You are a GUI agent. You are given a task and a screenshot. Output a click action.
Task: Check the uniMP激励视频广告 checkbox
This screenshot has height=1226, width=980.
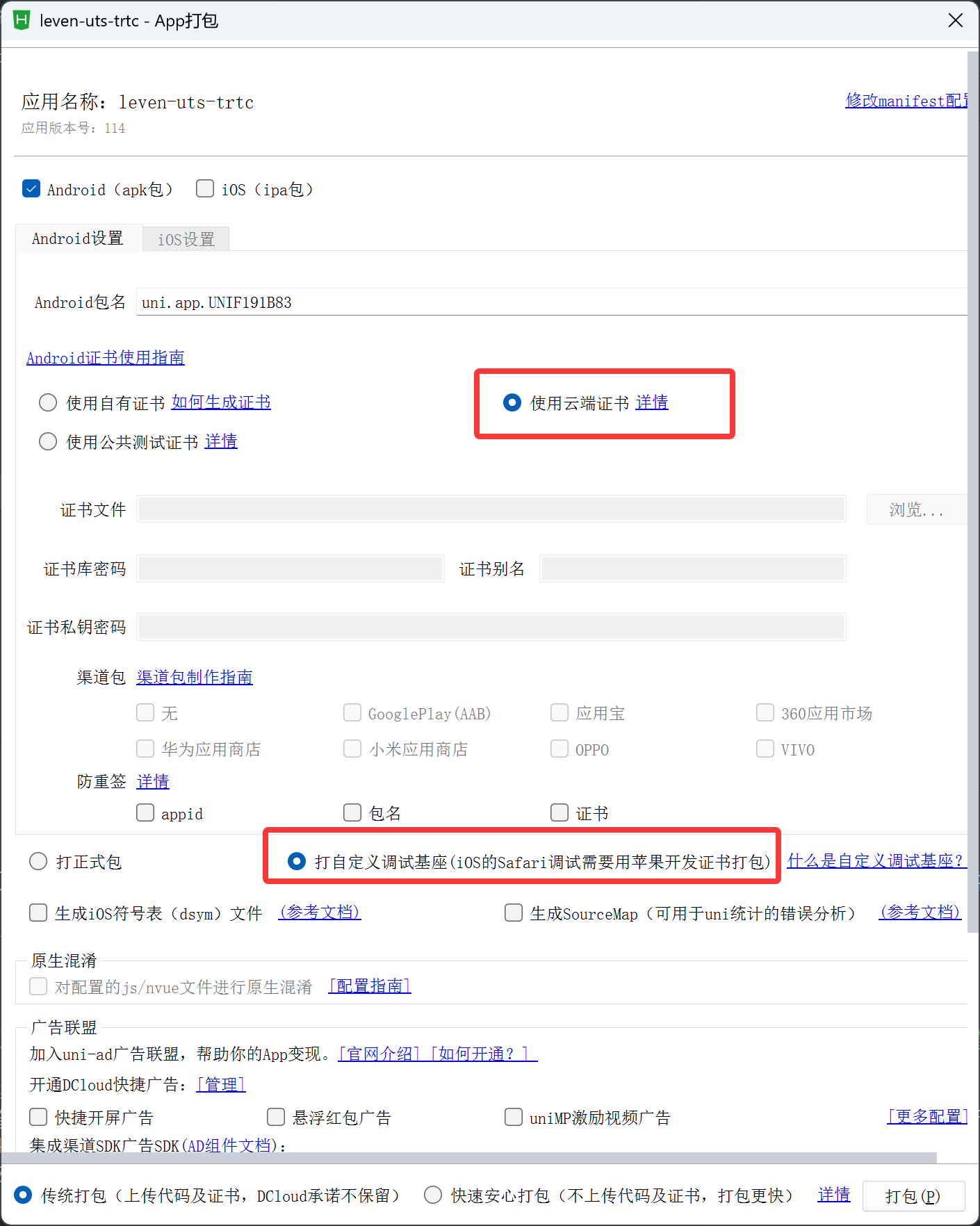(x=514, y=1117)
